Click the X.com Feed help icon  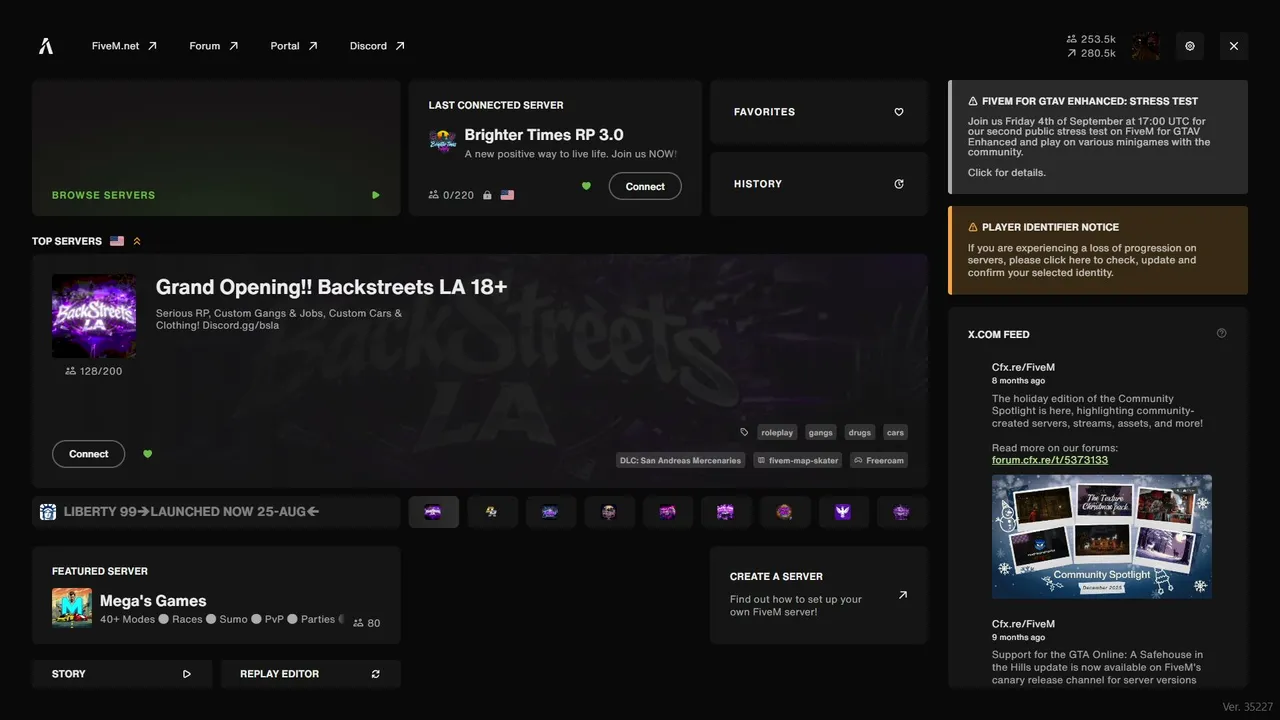[1221, 334]
